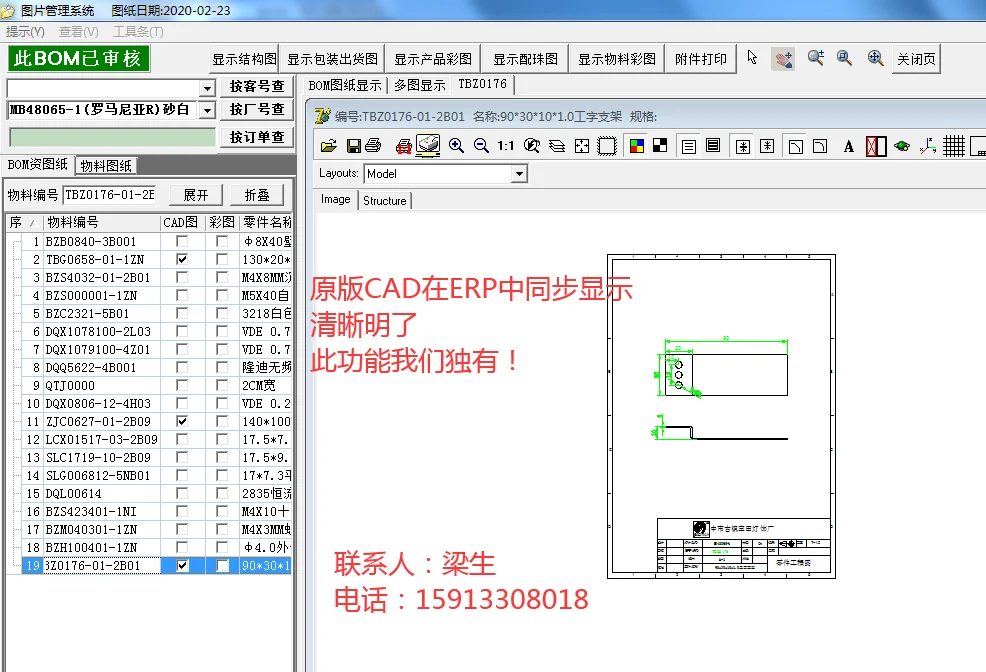Click the arrow cursor tool
Screen dimensions: 986x672
(751, 58)
